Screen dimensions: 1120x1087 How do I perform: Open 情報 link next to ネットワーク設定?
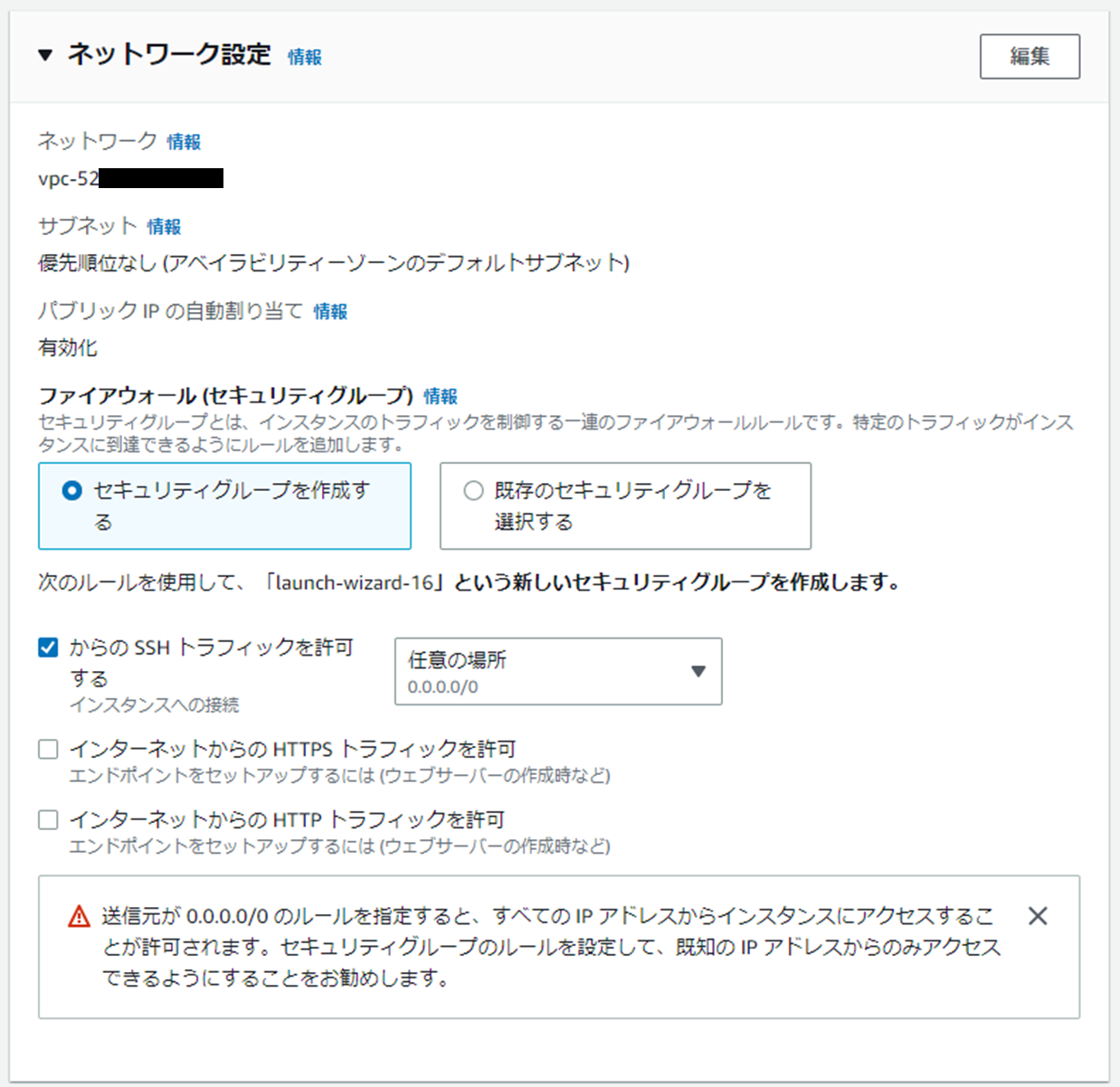pyautogui.click(x=304, y=57)
